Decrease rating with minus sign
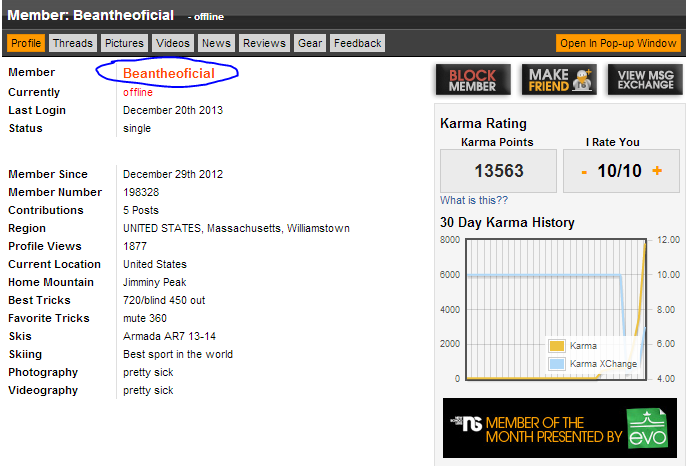This screenshot has height=466, width=686. [x=584, y=171]
